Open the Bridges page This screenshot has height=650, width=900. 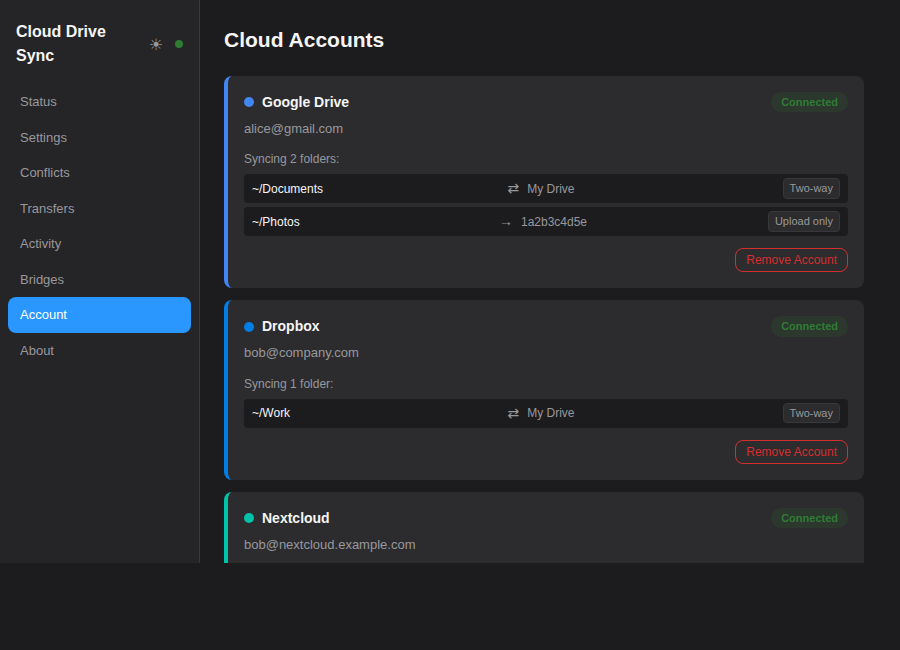coord(99,280)
